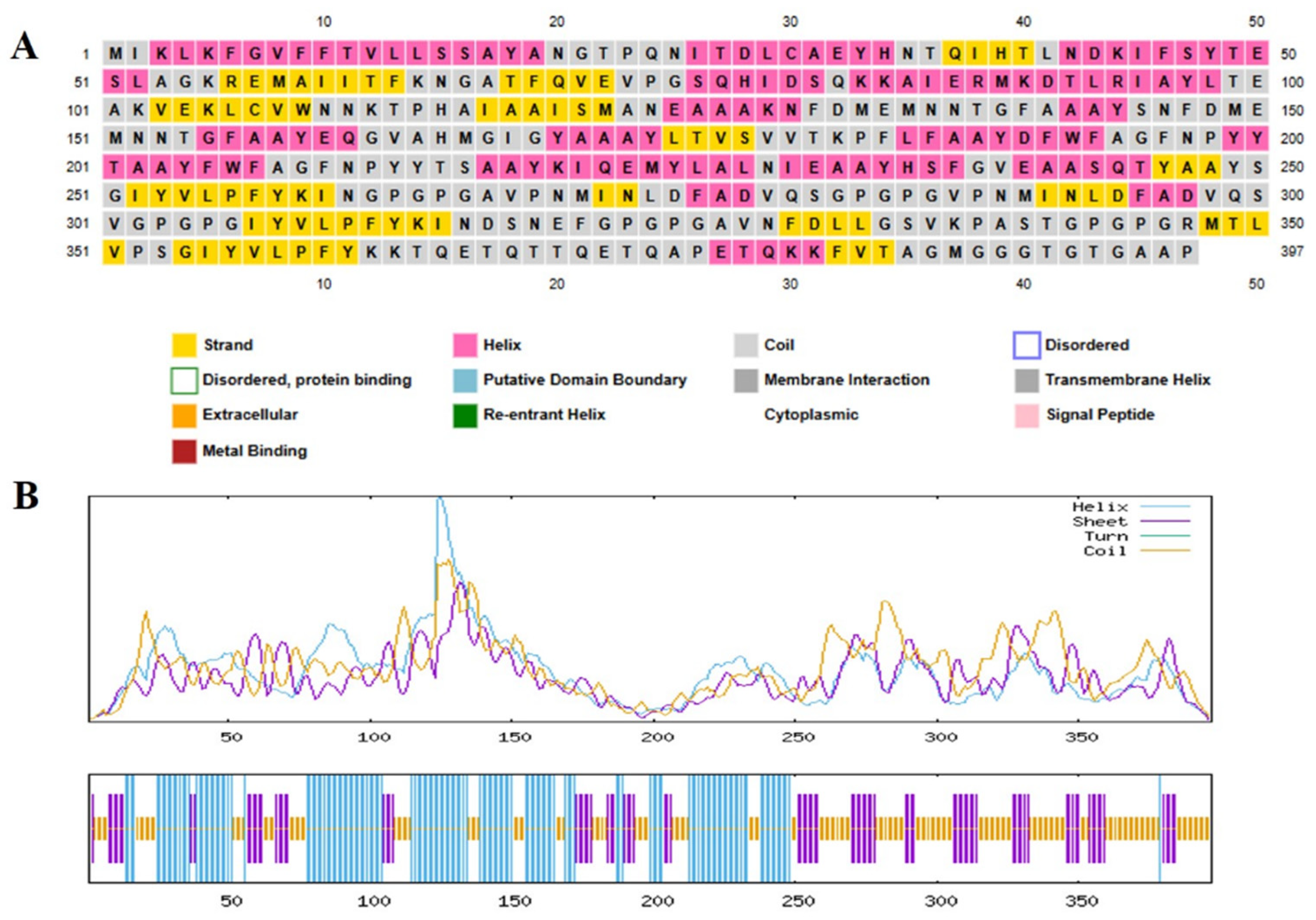
Task: Click the light pink Signal Peptide swatch
Action: tap(1026, 415)
